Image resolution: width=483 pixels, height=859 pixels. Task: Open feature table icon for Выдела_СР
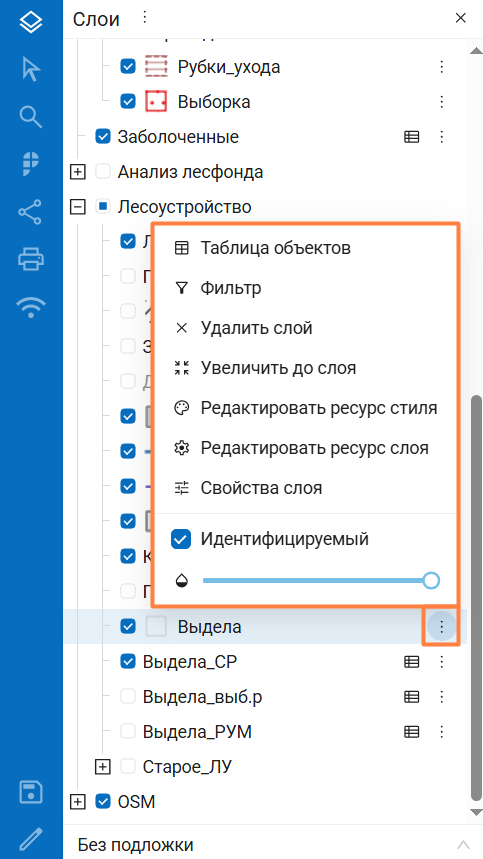[x=412, y=662]
